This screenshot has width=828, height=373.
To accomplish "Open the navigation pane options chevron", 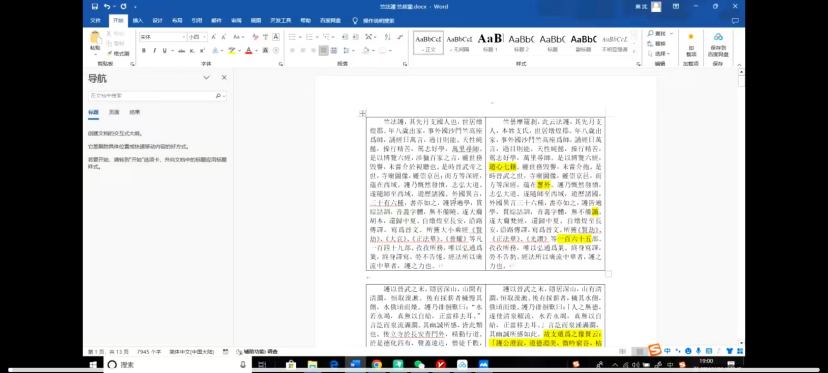I will (206, 78).
